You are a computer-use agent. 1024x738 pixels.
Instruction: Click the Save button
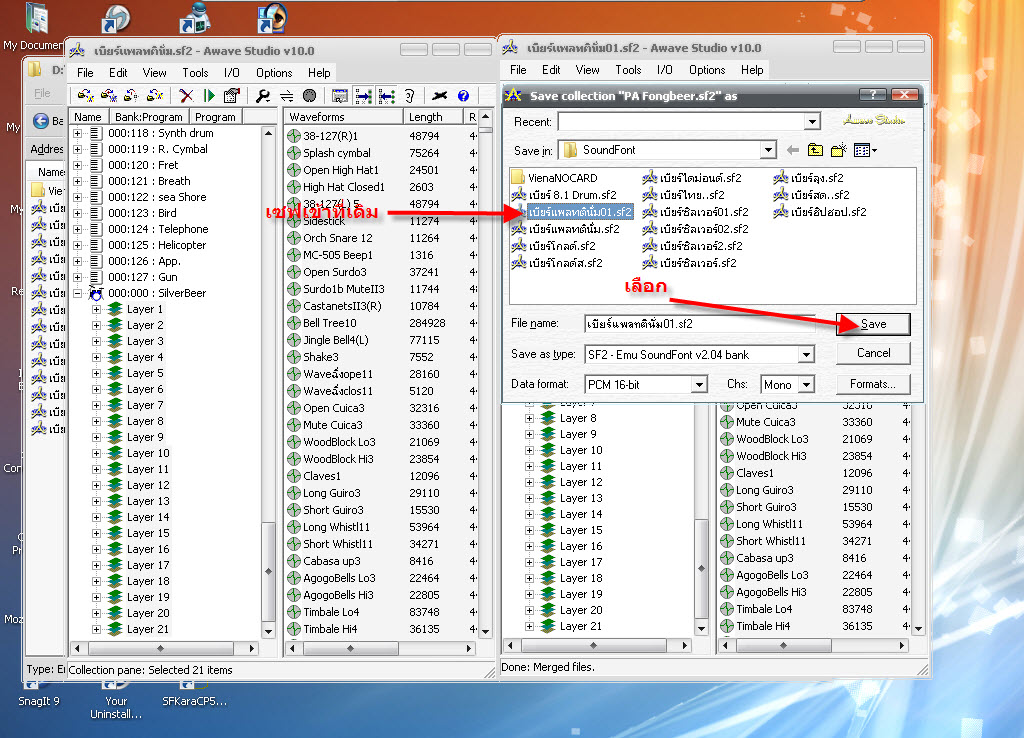tap(873, 324)
